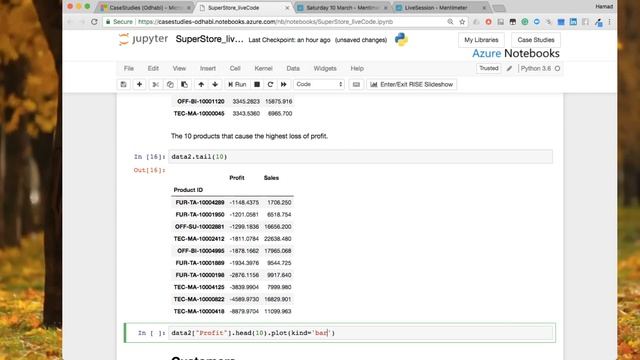This screenshot has height=360, width=640.
Task: Click the Trusted notebook button
Action: (x=489, y=68)
